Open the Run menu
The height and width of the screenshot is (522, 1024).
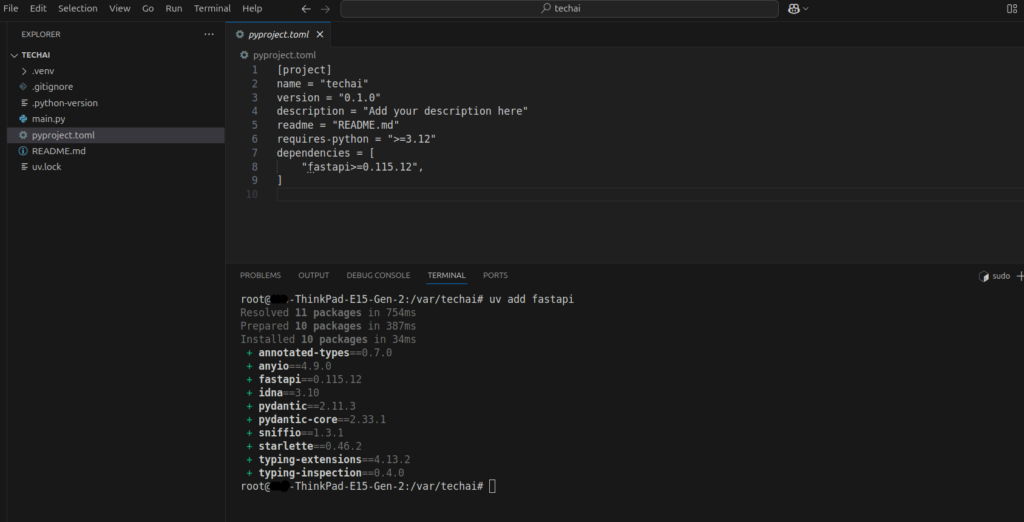point(174,8)
